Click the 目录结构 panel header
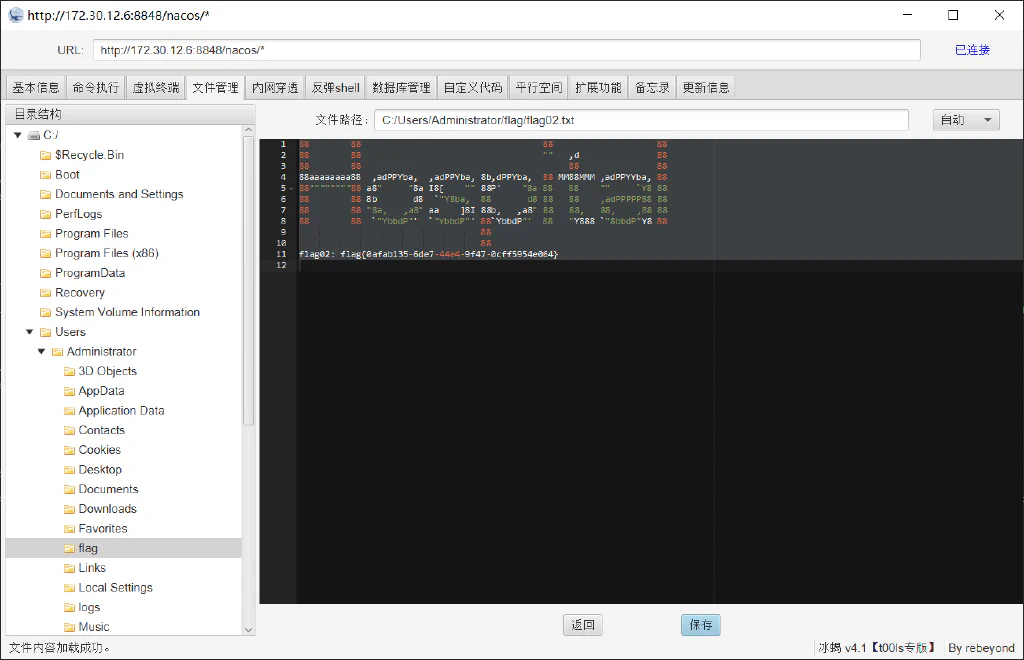The image size is (1024, 660). pos(130,114)
